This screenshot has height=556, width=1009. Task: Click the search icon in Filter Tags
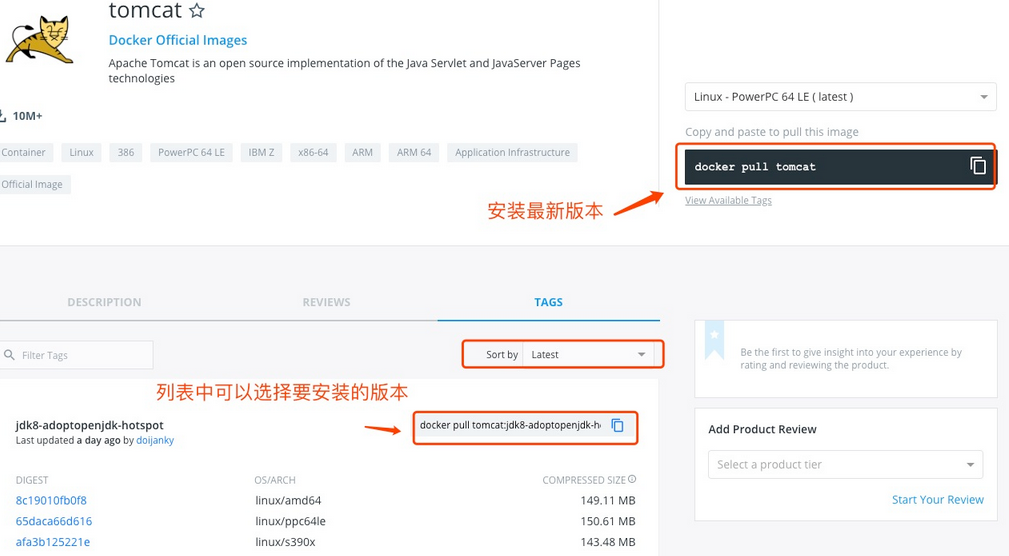click(x=10, y=355)
